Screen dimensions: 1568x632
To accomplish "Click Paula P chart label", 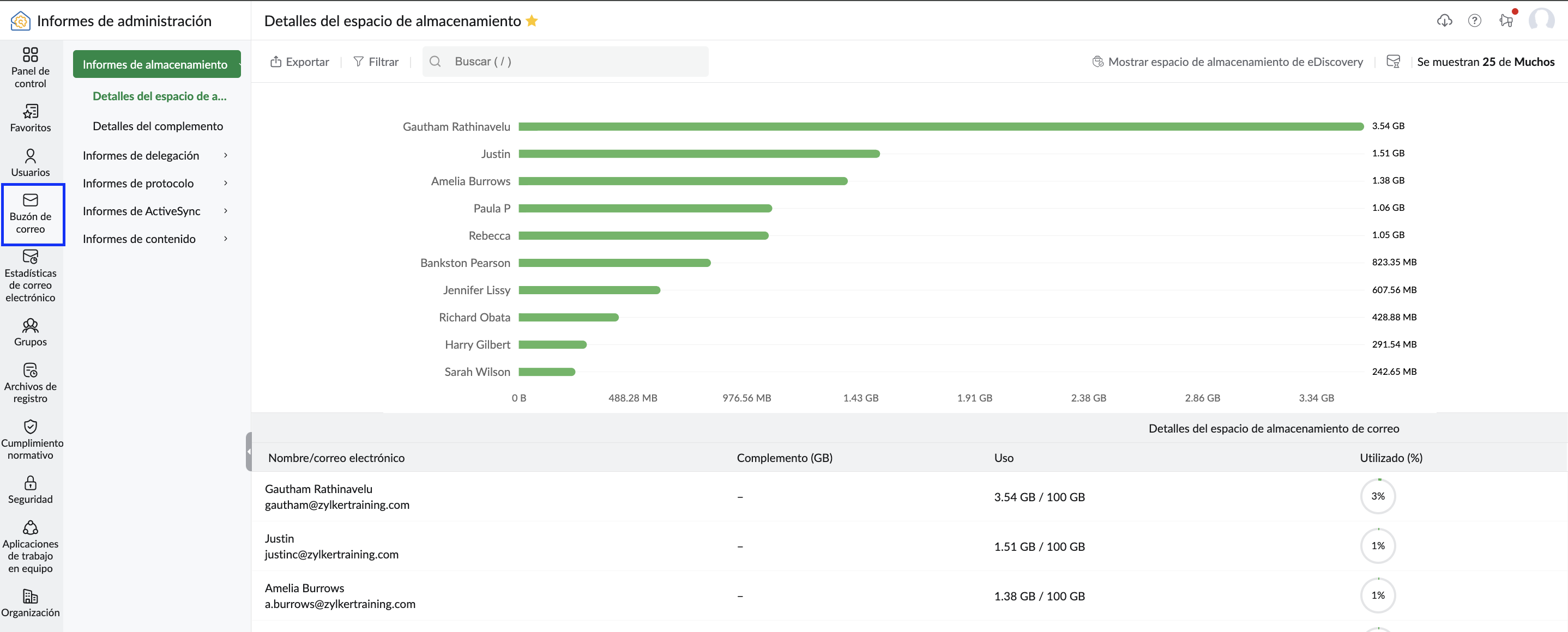I will pos(491,208).
